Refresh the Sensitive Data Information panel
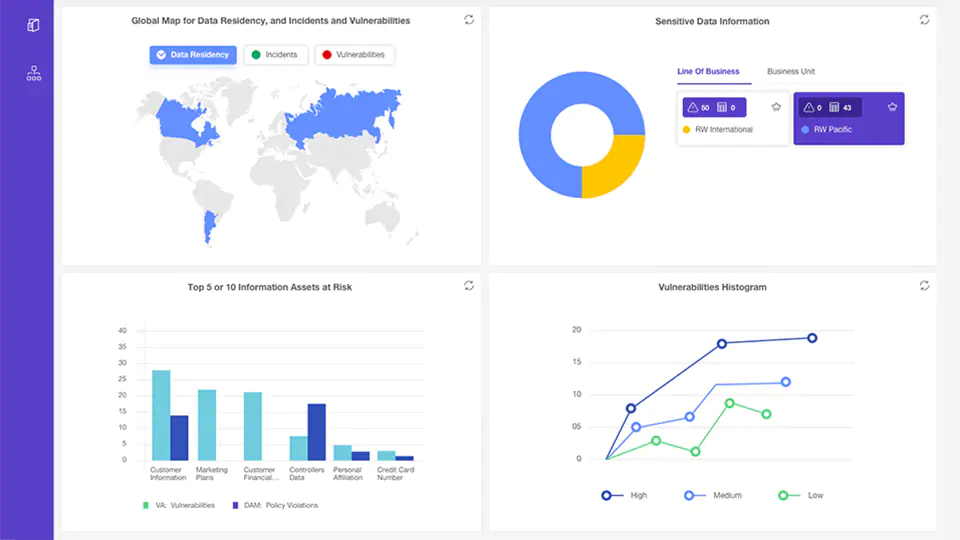This screenshot has height=540, width=960. [924, 20]
